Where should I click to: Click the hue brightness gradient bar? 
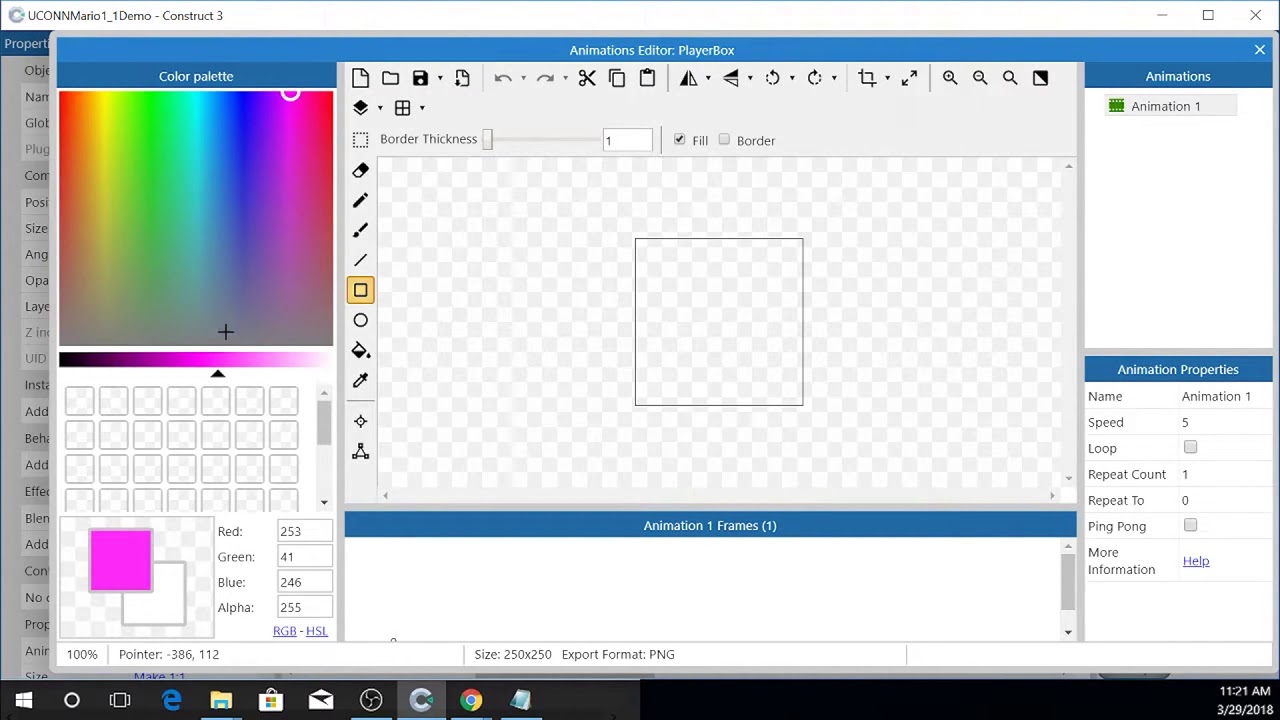coord(196,360)
